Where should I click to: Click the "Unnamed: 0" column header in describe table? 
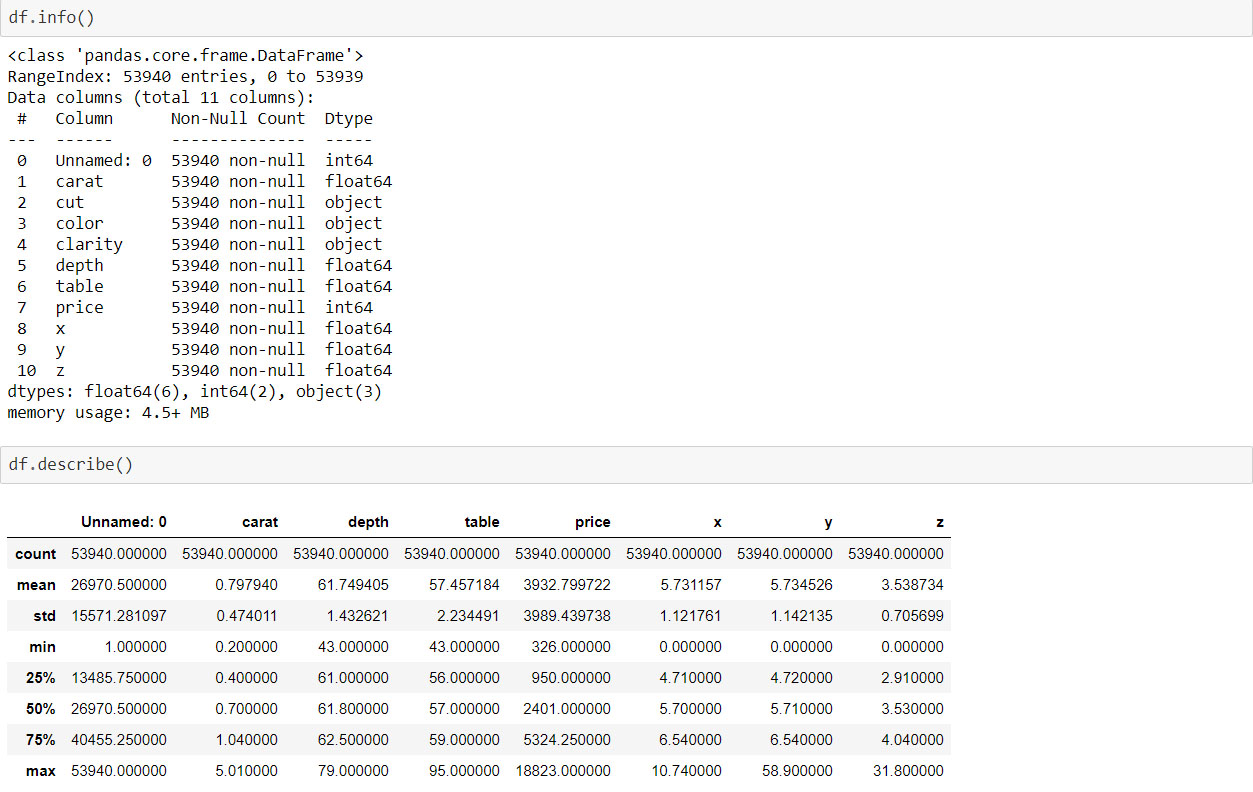[x=124, y=522]
